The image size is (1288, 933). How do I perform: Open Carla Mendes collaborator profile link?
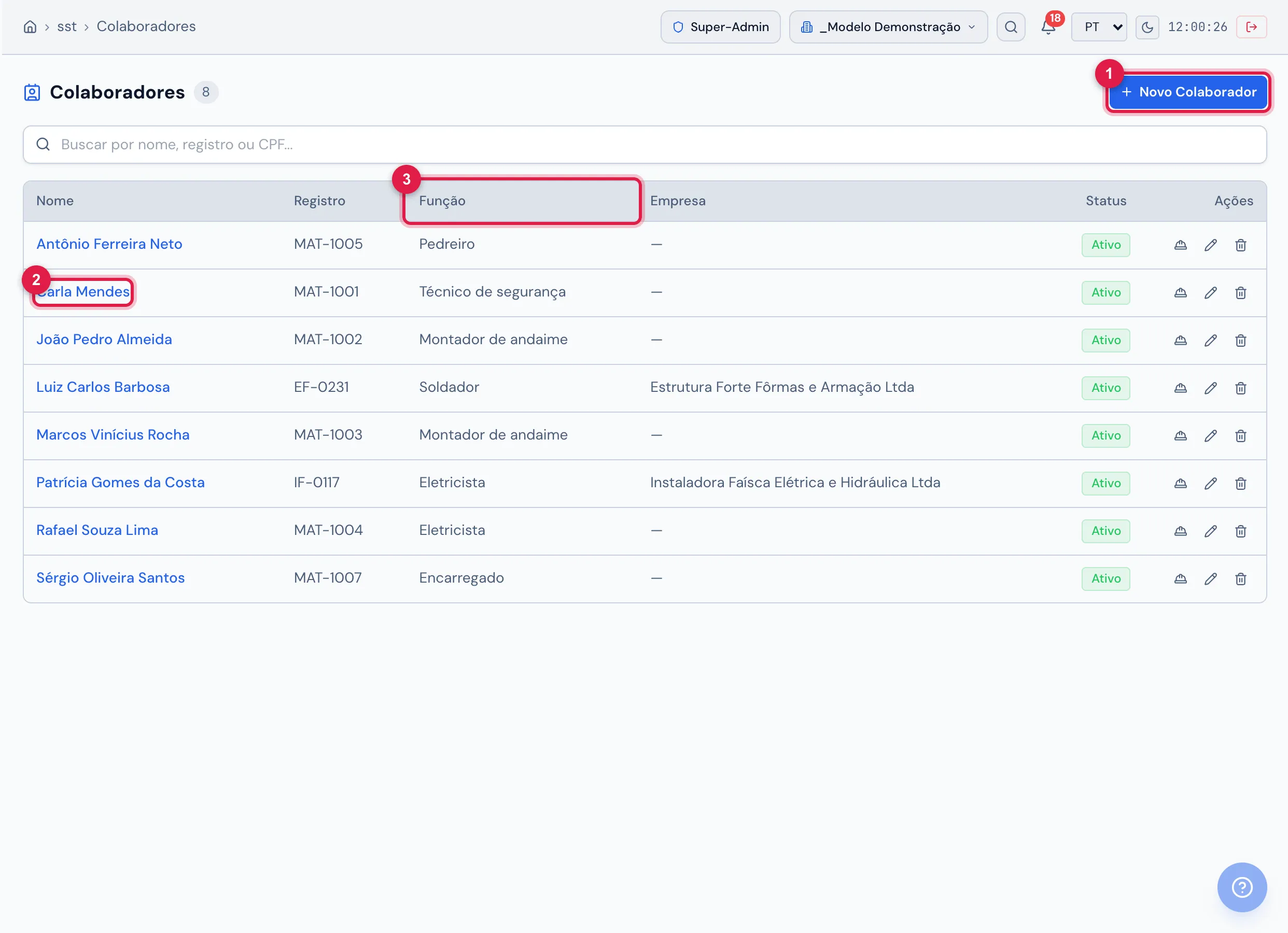[83, 292]
